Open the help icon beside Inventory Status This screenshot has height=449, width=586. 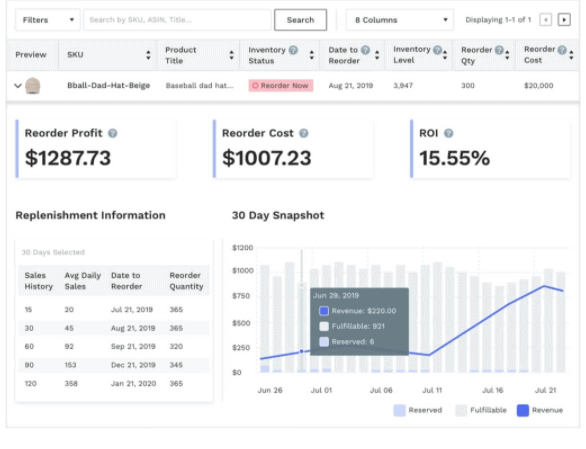click(x=294, y=50)
